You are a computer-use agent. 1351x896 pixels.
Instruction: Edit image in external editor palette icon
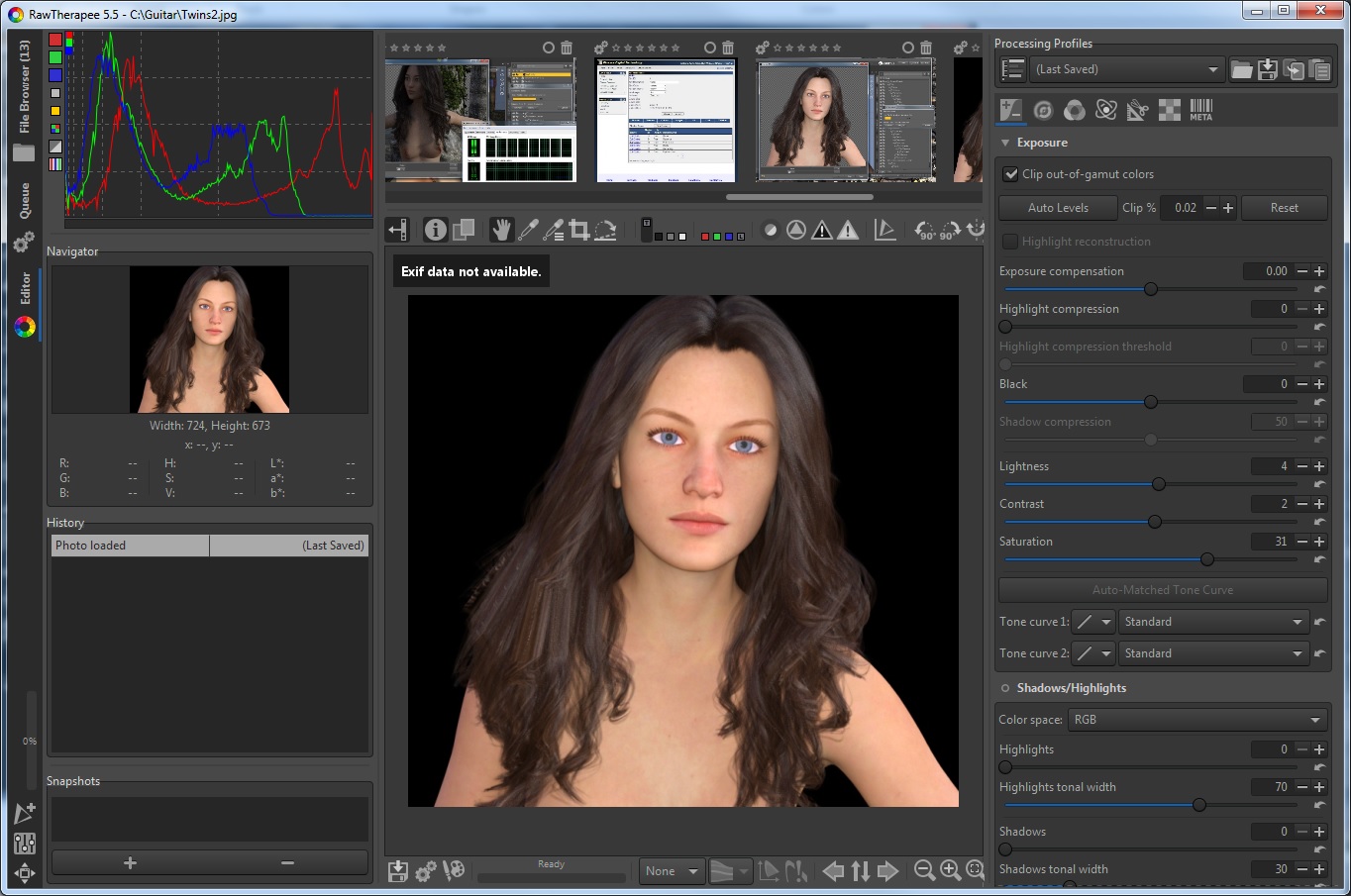[x=454, y=871]
